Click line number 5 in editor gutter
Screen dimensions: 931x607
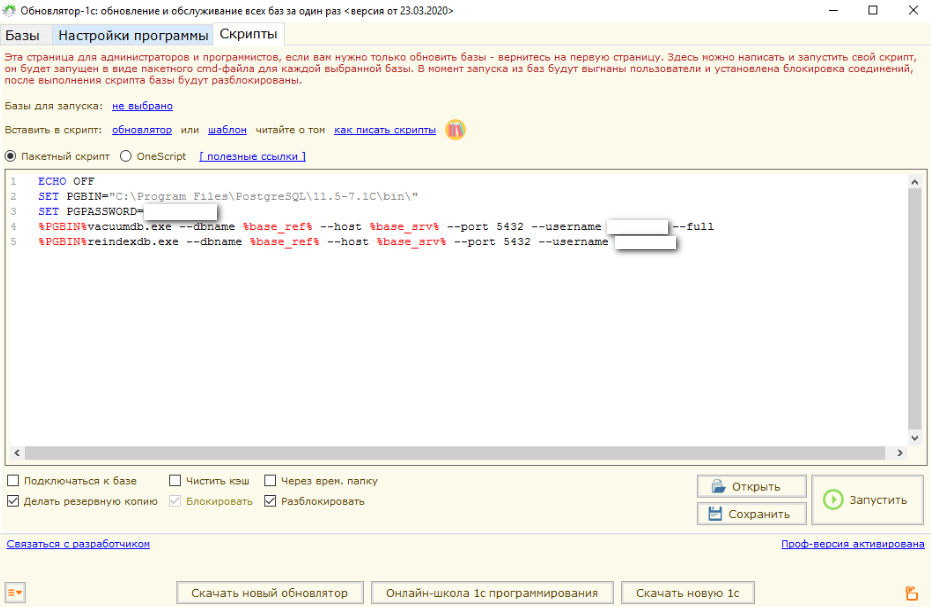pyautogui.click(x=13, y=242)
